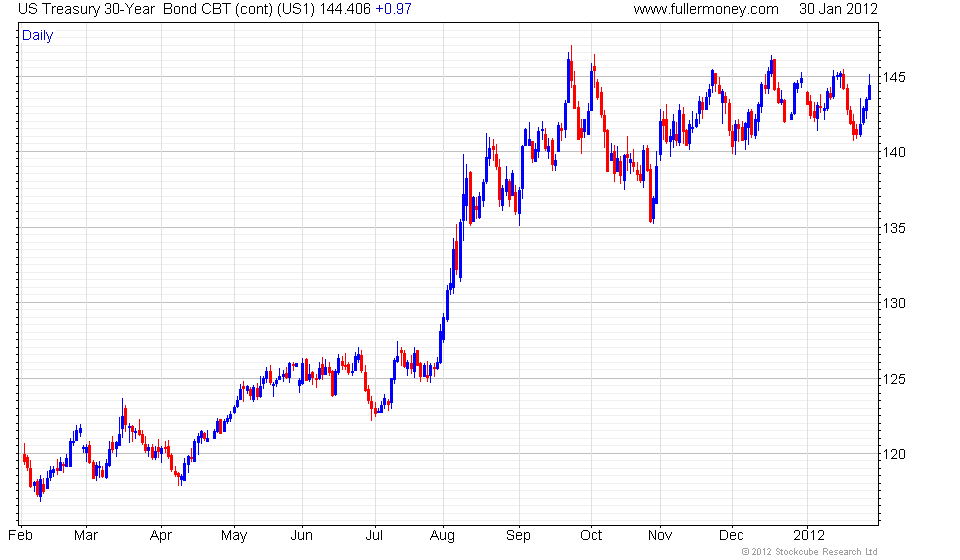Click the '120' y-axis label

[894, 454]
